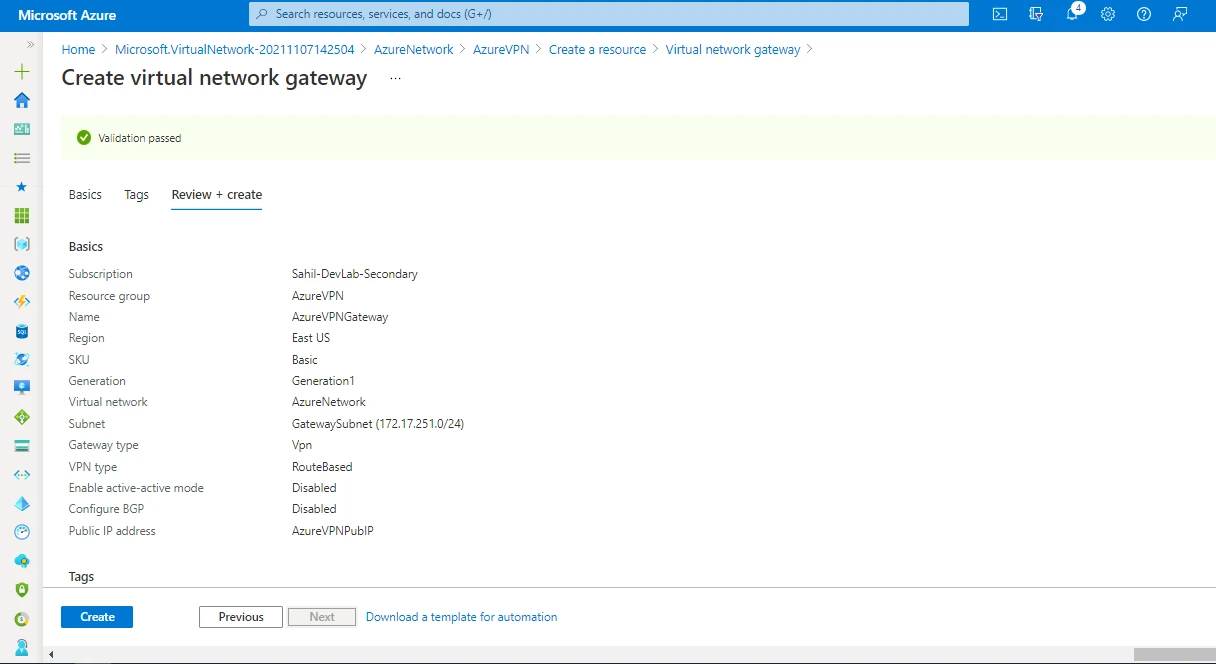
Task: Download a template for automation
Action: (x=461, y=617)
